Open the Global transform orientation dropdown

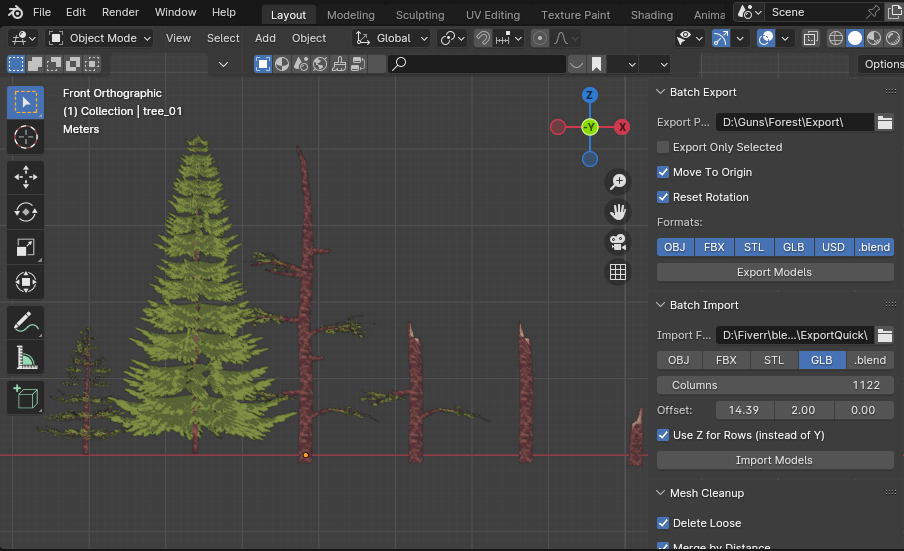tap(391, 38)
